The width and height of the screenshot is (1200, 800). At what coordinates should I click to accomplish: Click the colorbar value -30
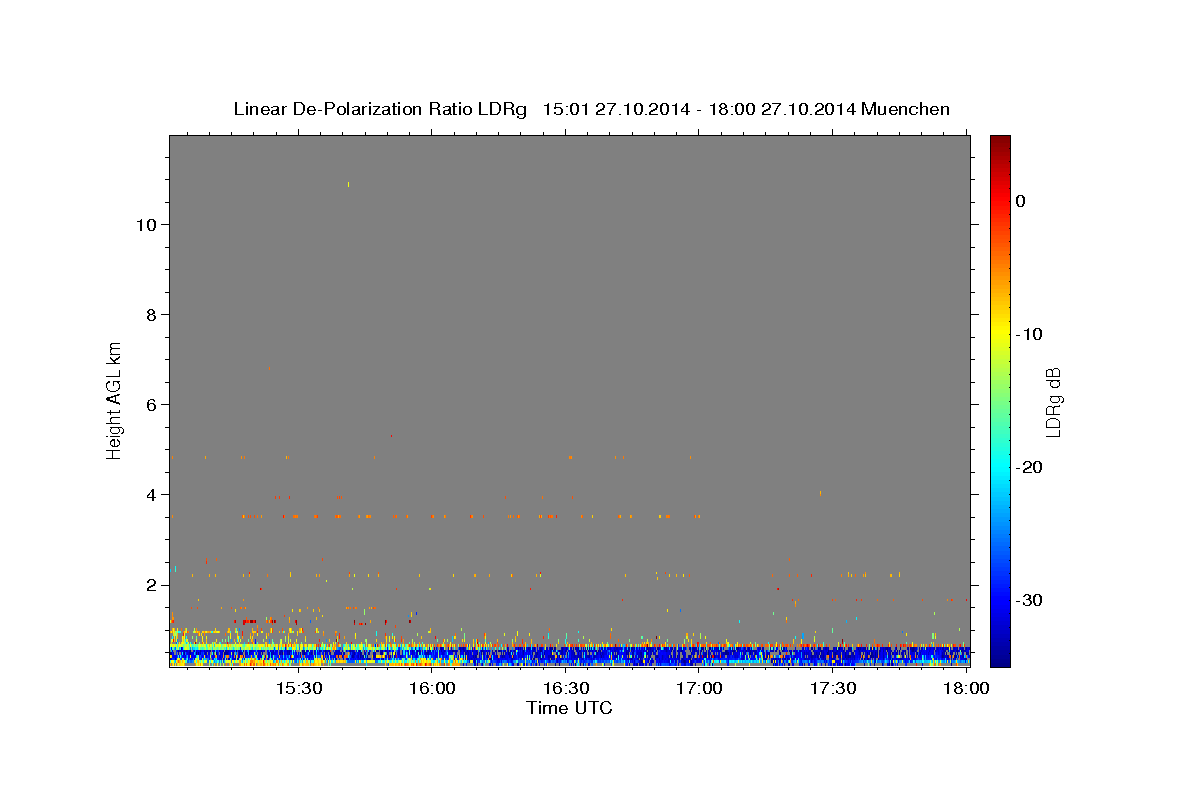click(x=1030, y=600)
